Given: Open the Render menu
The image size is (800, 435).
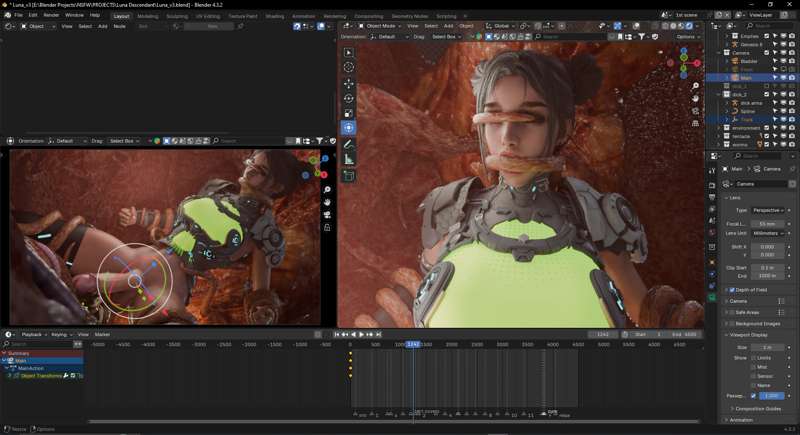Looking at the screenshot, I should click(x=51, y=15).
